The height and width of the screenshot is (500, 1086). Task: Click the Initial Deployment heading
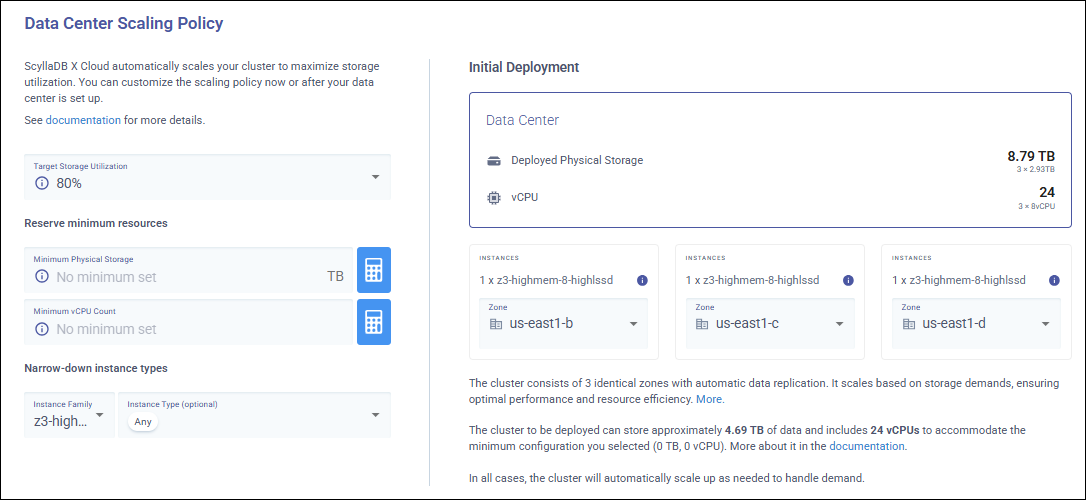click(x=524, y=68)
